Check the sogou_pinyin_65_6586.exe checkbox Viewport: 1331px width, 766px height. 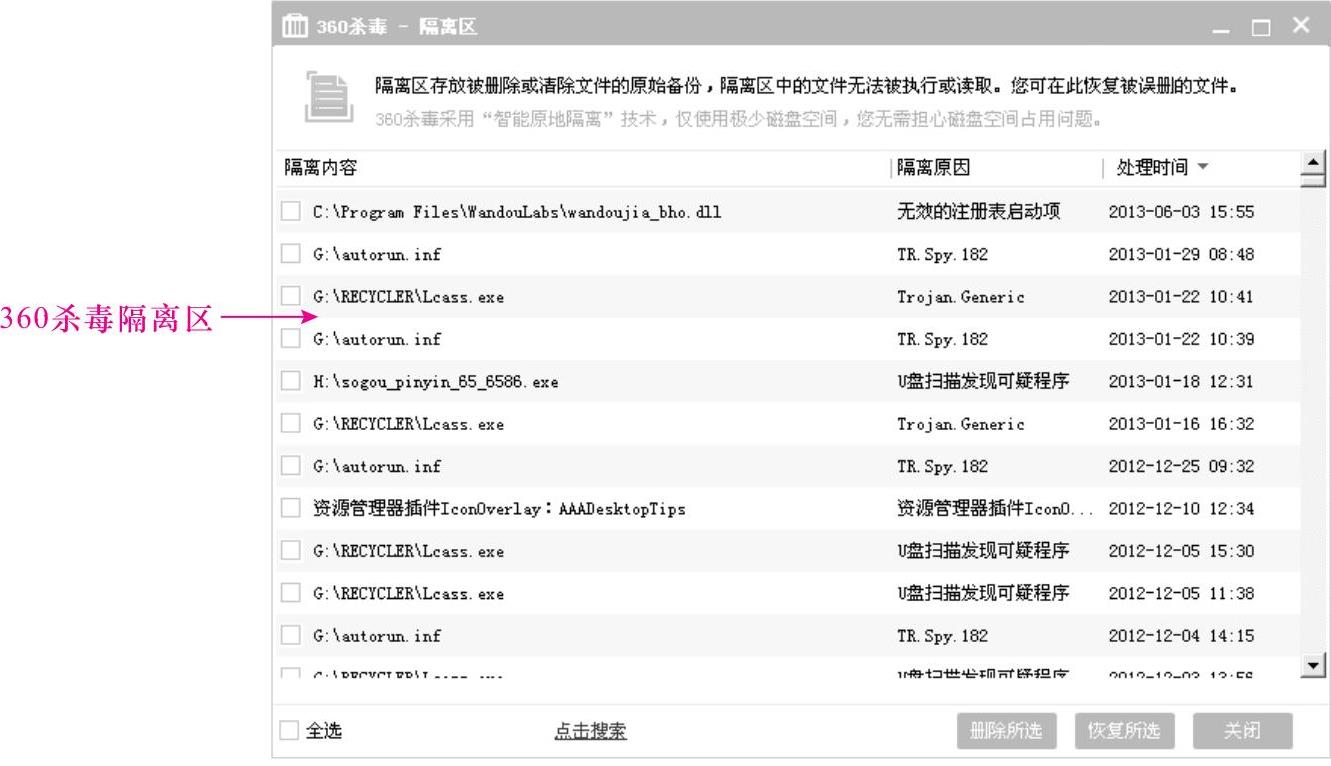pyautogui.click(x=290, y=381)
